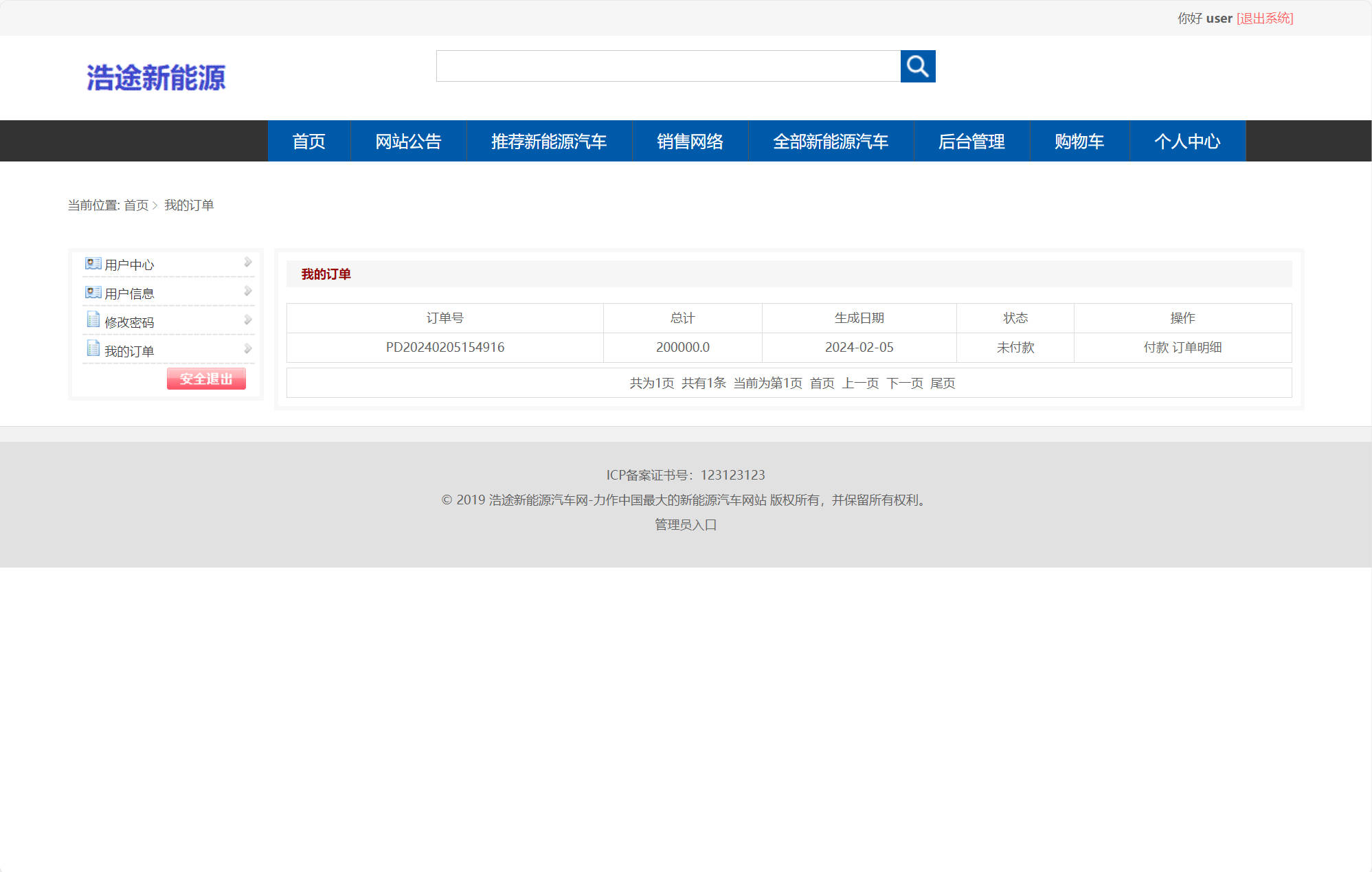Expand the 我的订单 chevron arrow

(x=247, y=348)
